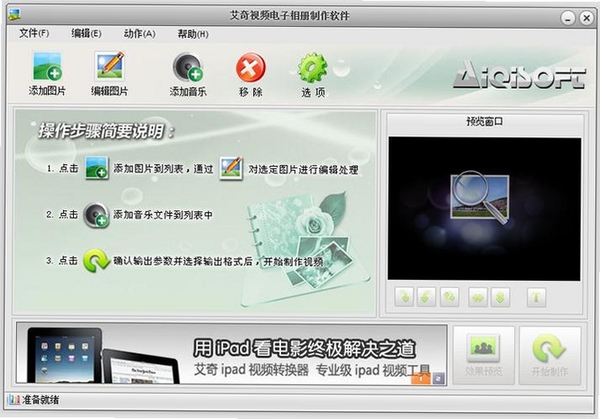Click the green arrow icon in step 3

tap(96, 261)
